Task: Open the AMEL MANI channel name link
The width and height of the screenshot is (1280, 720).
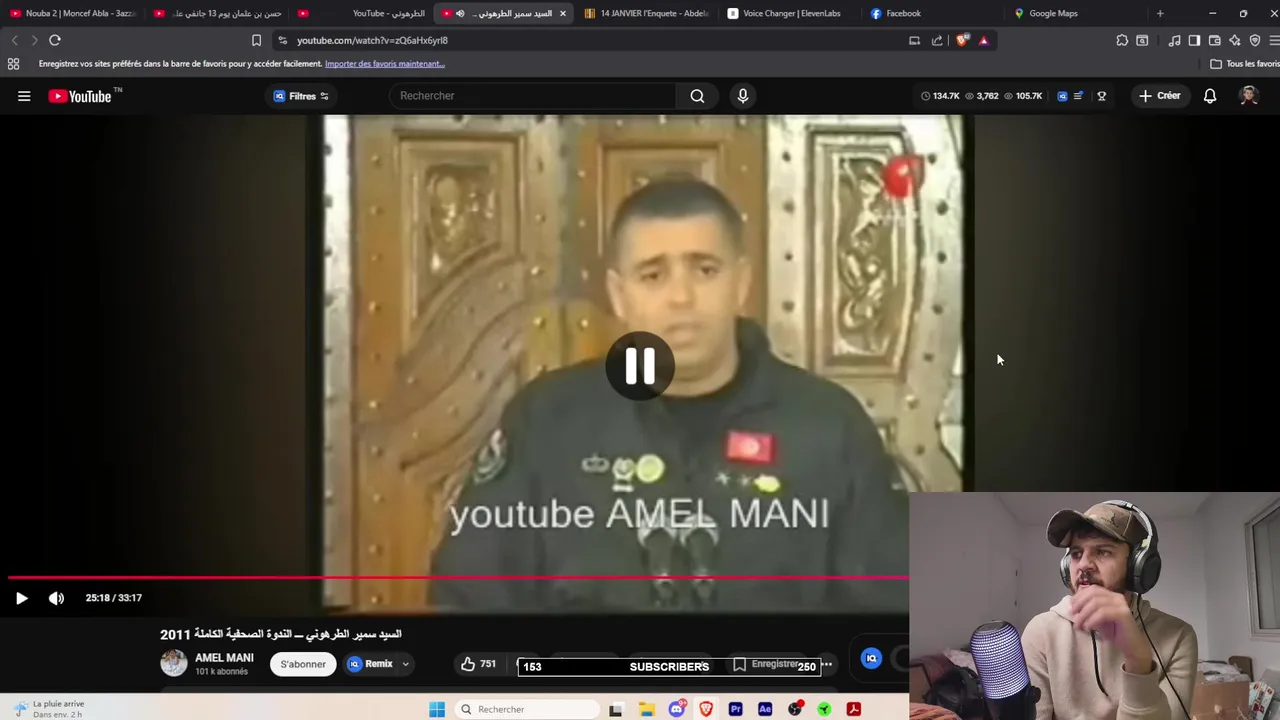Action: tap(224, 658)
